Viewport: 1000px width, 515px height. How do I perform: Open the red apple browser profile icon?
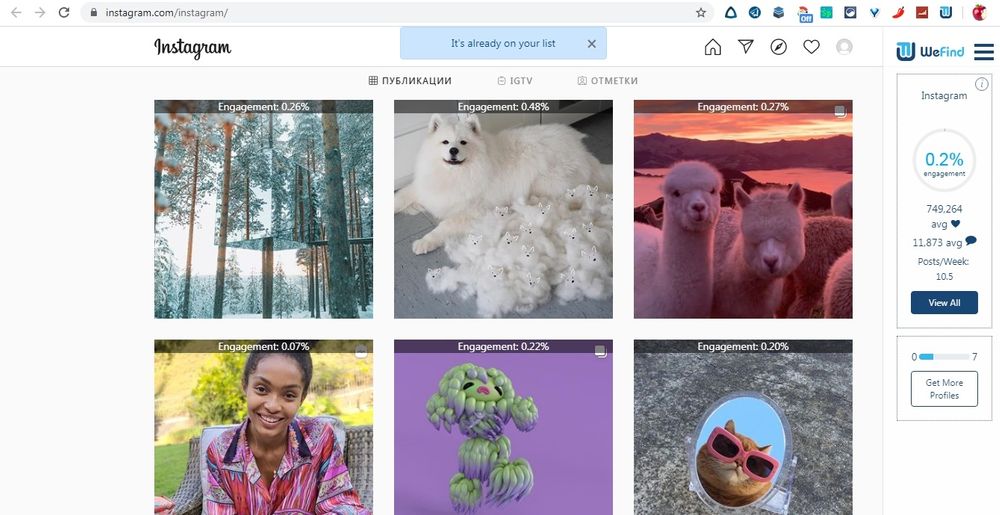980,12
